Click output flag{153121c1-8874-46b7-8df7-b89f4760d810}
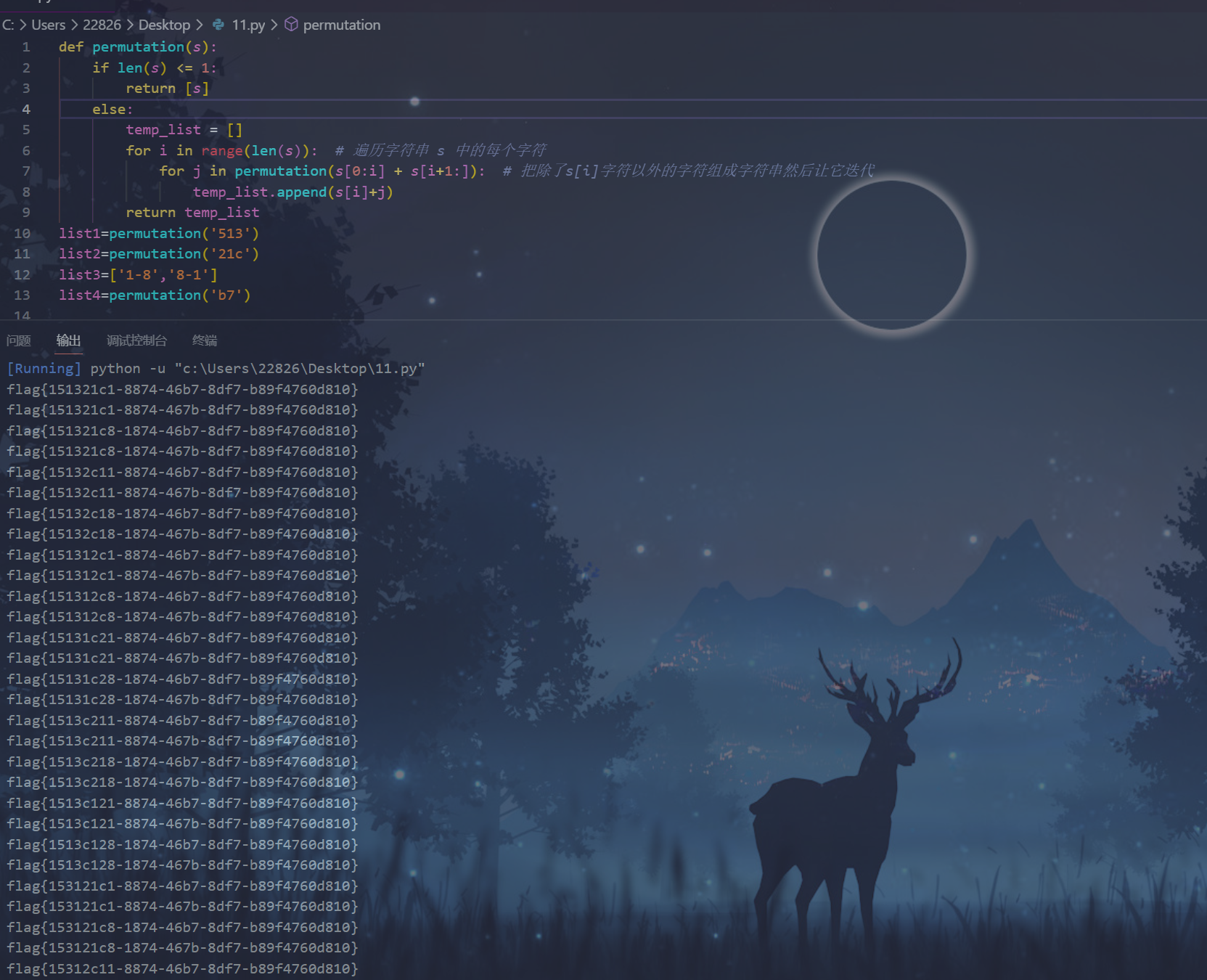Image resolution: width=1207 pixels, height=980 pixels. point(182,886)
